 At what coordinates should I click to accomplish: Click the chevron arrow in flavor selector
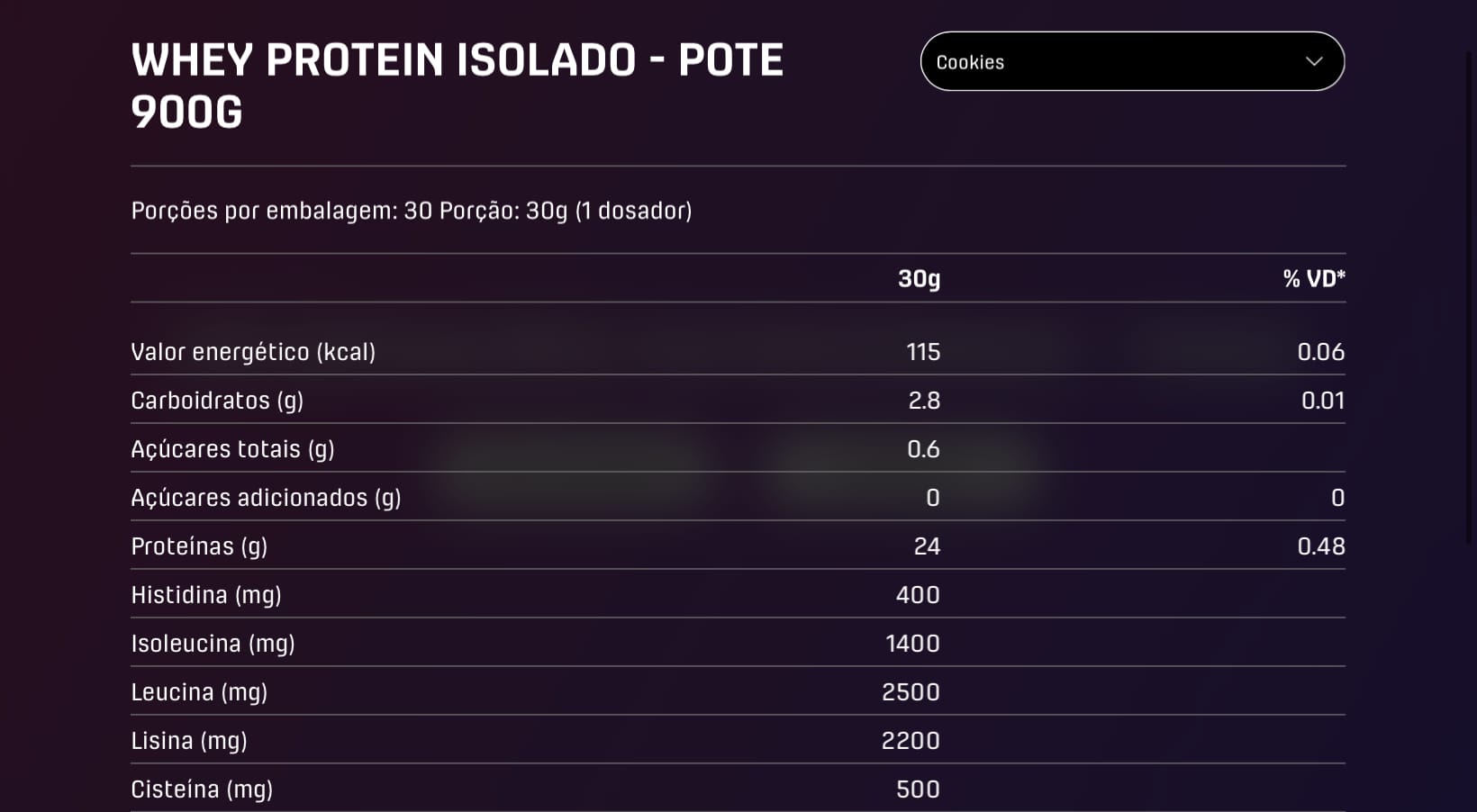point(1314,61)
